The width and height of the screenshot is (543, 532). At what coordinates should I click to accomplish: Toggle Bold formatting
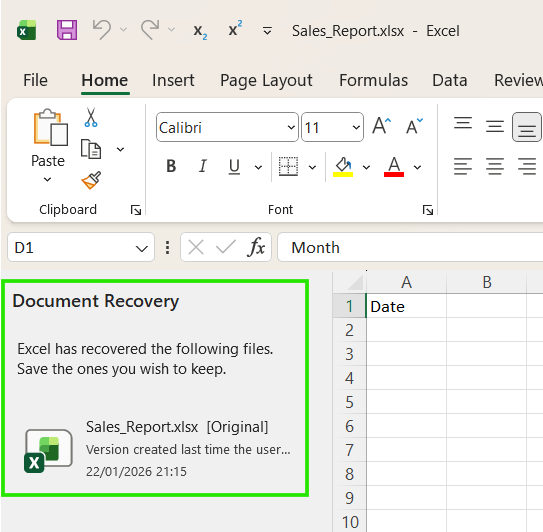[171, 166]
